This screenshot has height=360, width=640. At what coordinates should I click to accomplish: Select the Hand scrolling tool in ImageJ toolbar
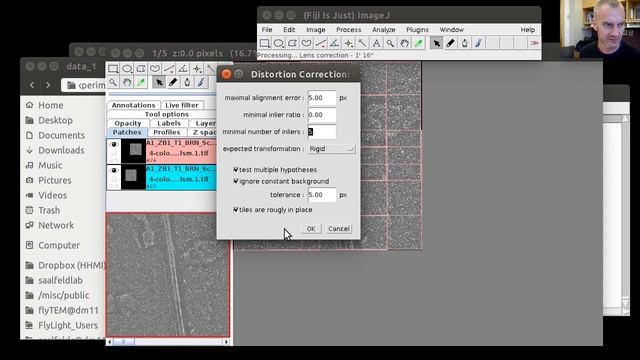pyautogui.click(x=404, y=43)
